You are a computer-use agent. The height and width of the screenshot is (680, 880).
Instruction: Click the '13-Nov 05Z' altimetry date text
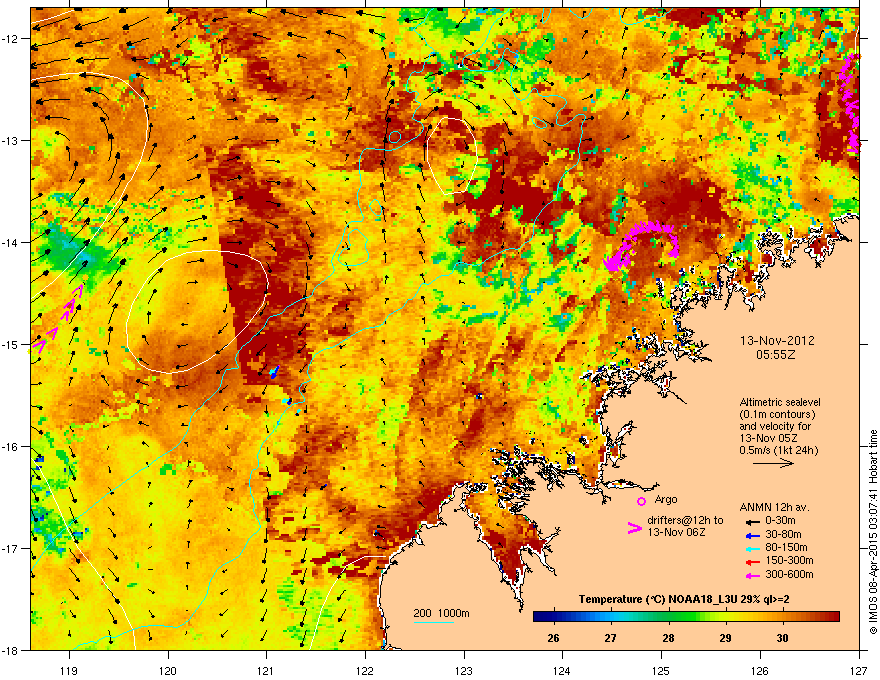(768, 438)
